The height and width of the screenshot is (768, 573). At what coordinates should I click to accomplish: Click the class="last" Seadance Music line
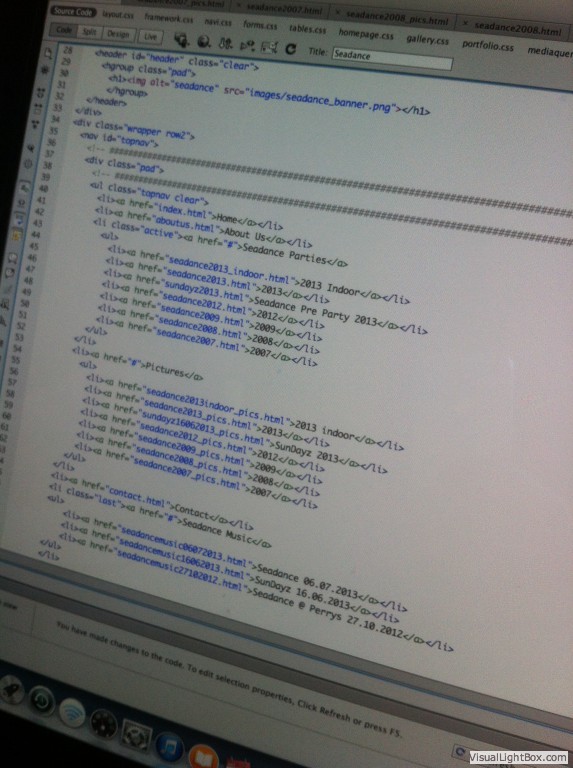(160, 516)
